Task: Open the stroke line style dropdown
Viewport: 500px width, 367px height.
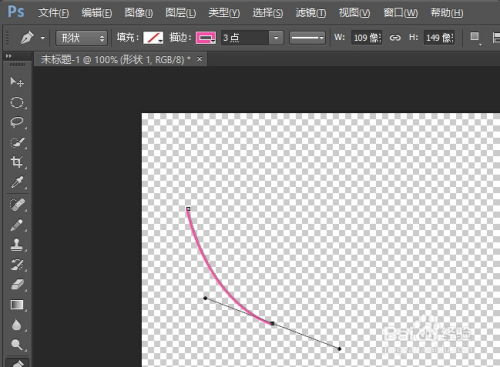Action: (x=307, y=38)
